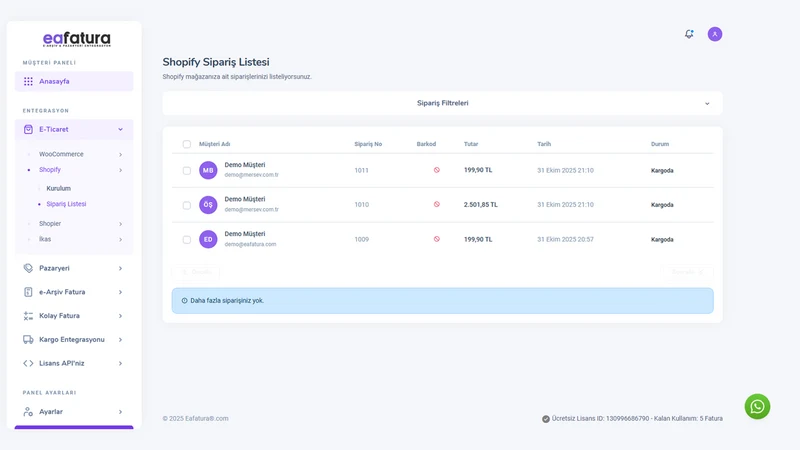
Task: Expand the e-Arşiv Fatura menu arrow
Action: tap(120, 292)
